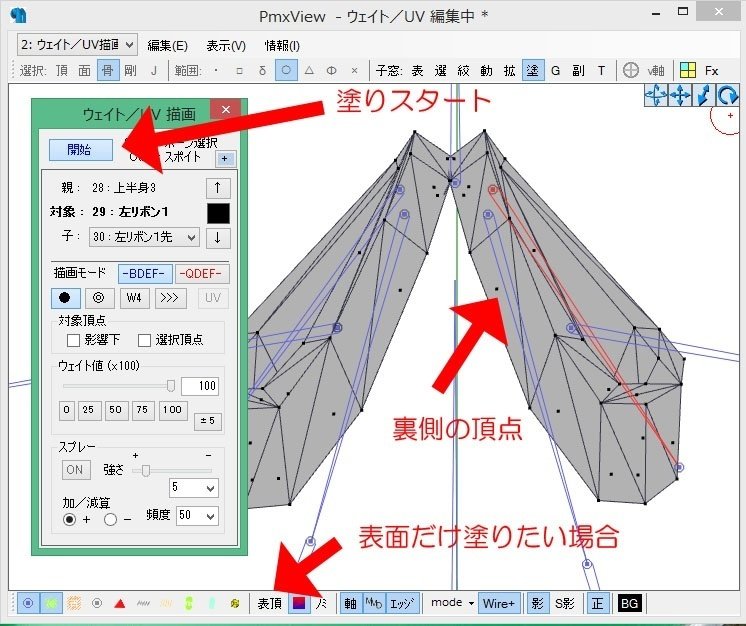This screenshot has width=746, height=626.
Task: Open the 塗 sub-window
Action: pos(533,71)
